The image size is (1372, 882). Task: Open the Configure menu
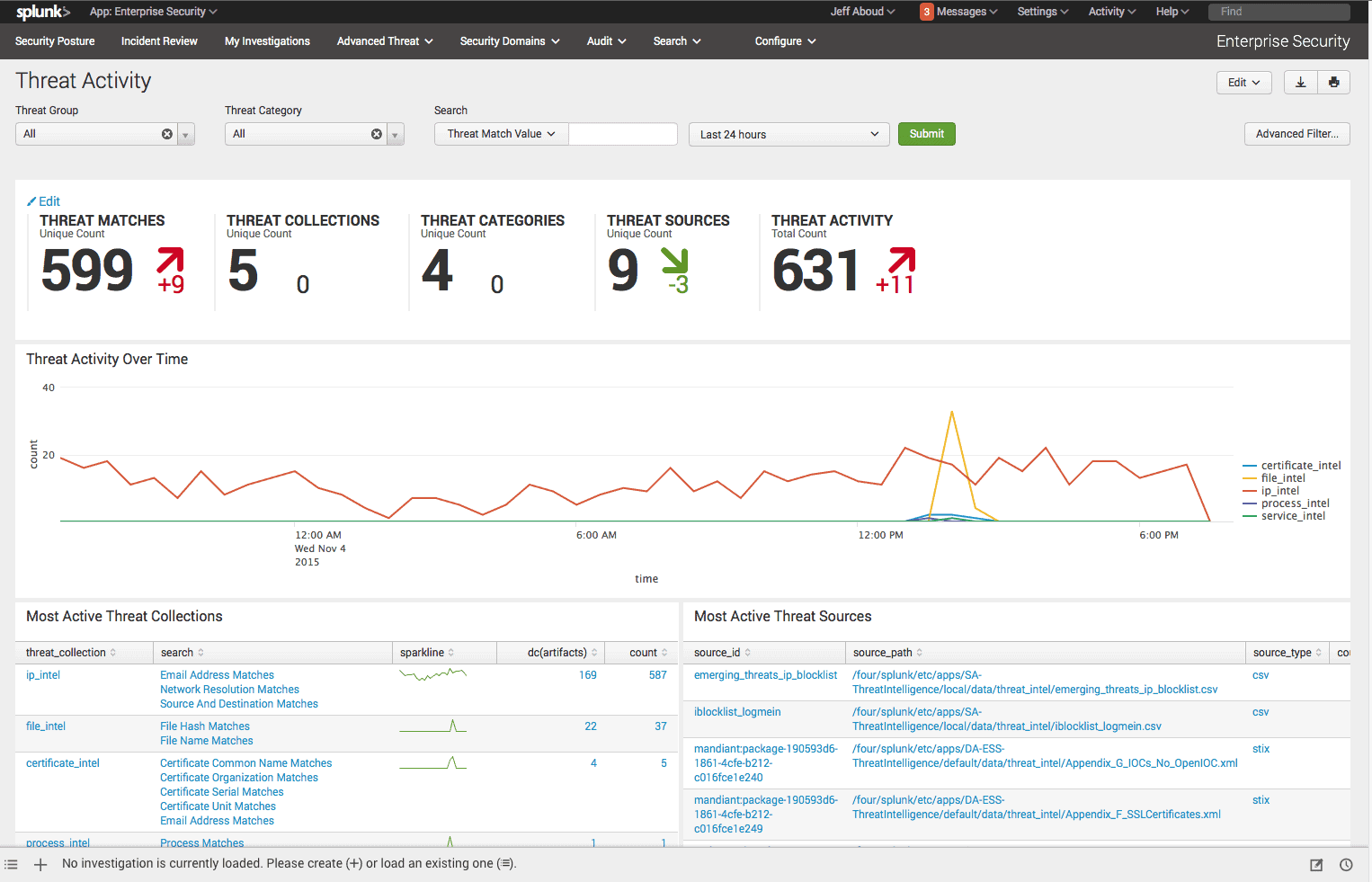[x=786, y=41]
